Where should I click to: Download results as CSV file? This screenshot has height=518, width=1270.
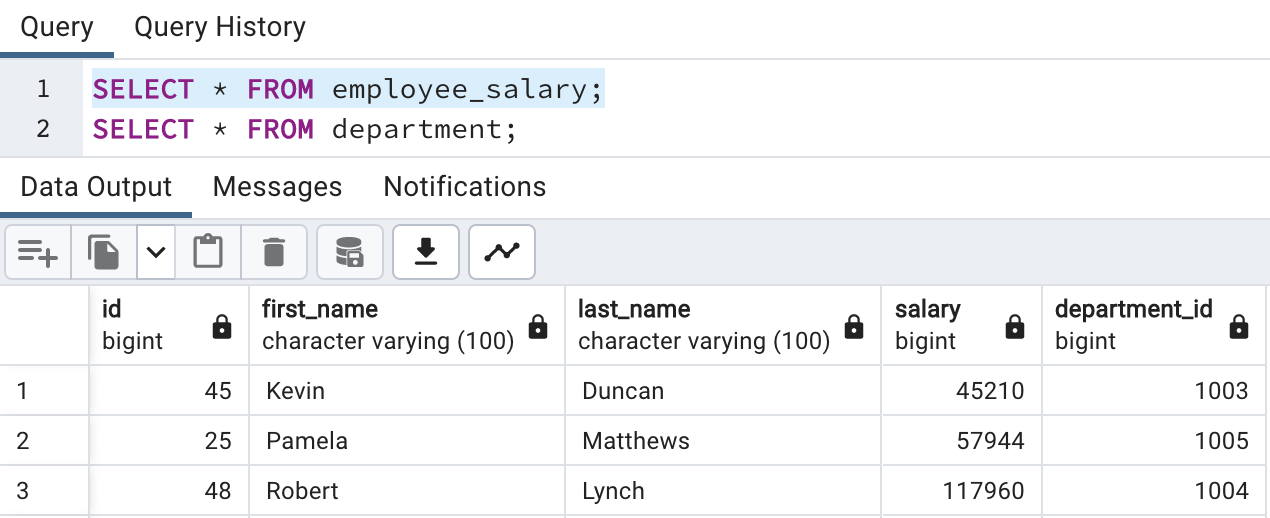coord(426,252)
